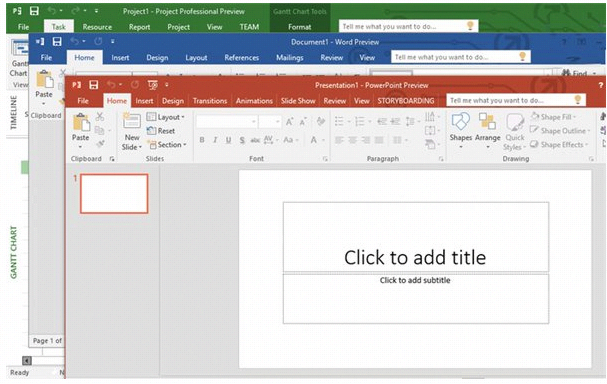
Task: Open the Shape Fill dropdown
Action: click(x=553, y=117)
